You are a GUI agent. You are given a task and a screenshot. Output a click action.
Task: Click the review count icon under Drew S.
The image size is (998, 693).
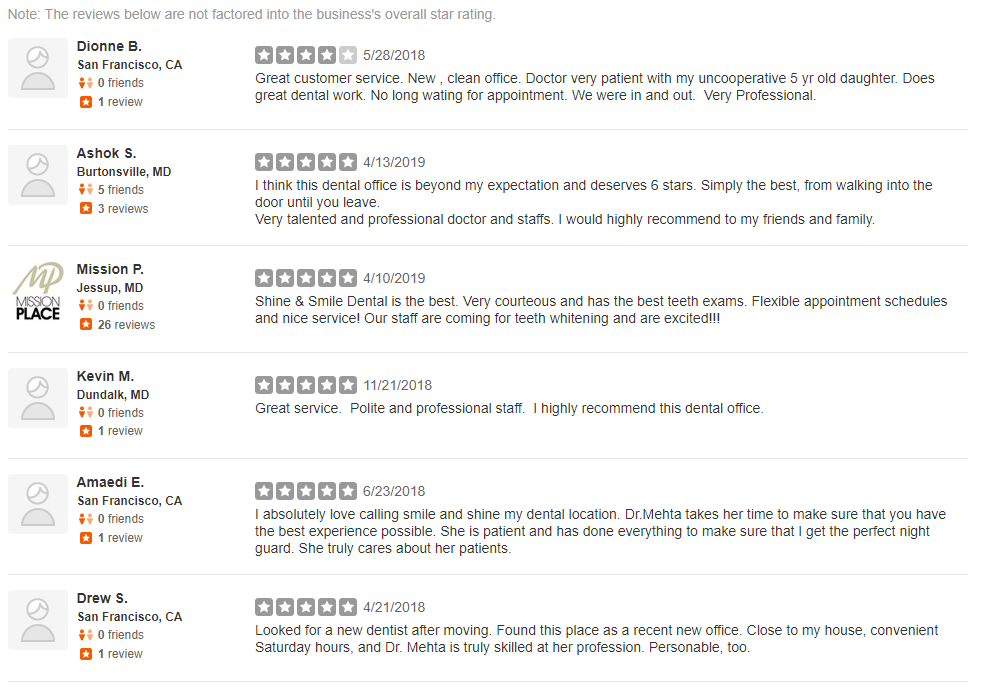(86, 654)
